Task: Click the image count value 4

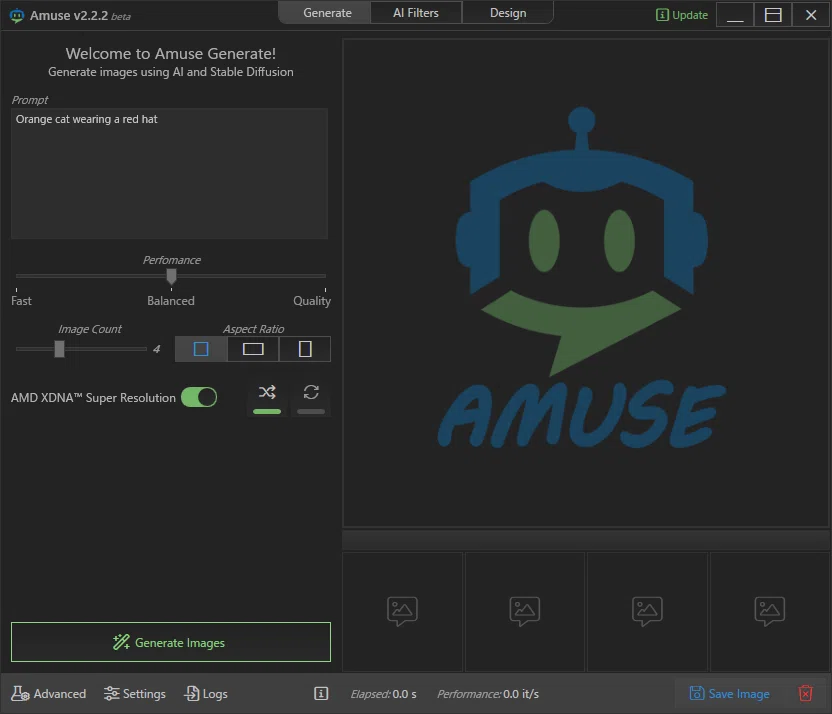Action: (157, 349)
